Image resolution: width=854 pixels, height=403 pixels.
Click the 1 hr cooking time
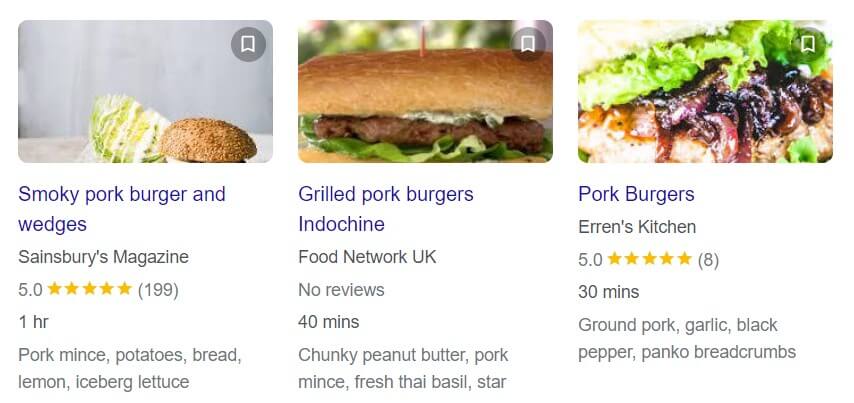coord(33,322)
